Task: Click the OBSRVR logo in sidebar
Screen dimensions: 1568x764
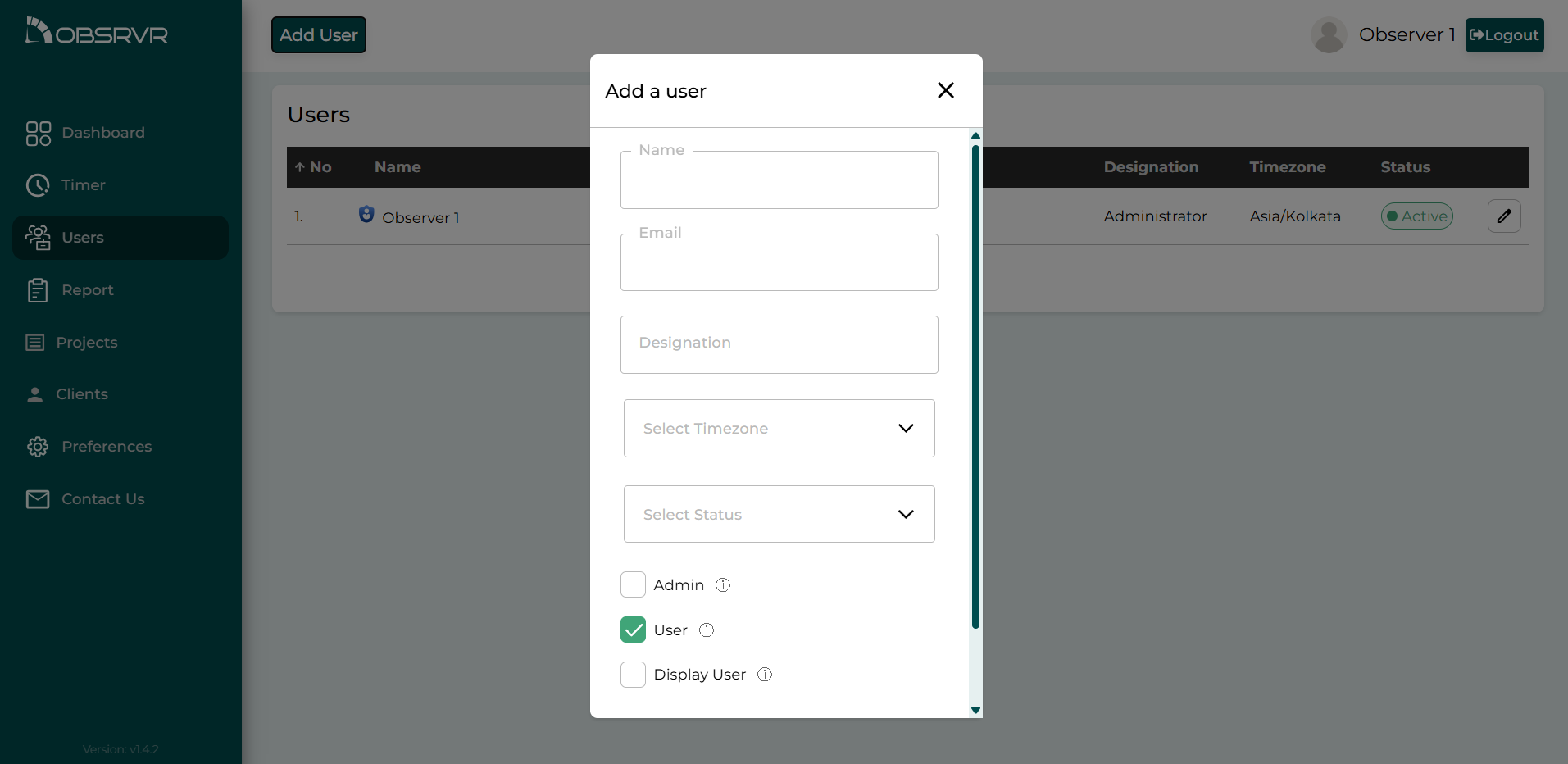Action: pyautogui.click(x=97, y=33)
